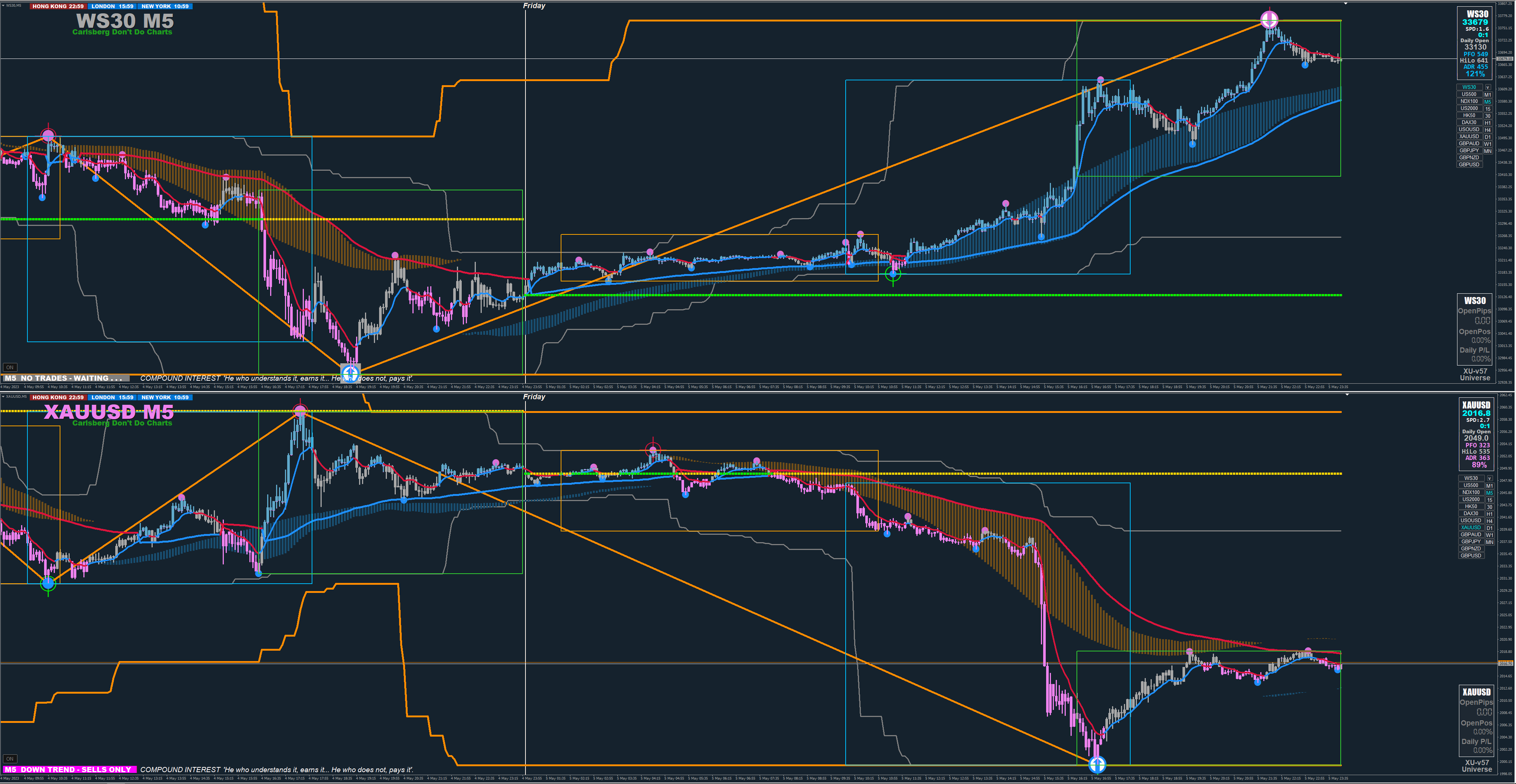The width and height of the screenshot is (1516, 784).
Task: Select USOUSD symbol in top chart panel
Action: coord(1470,129)
